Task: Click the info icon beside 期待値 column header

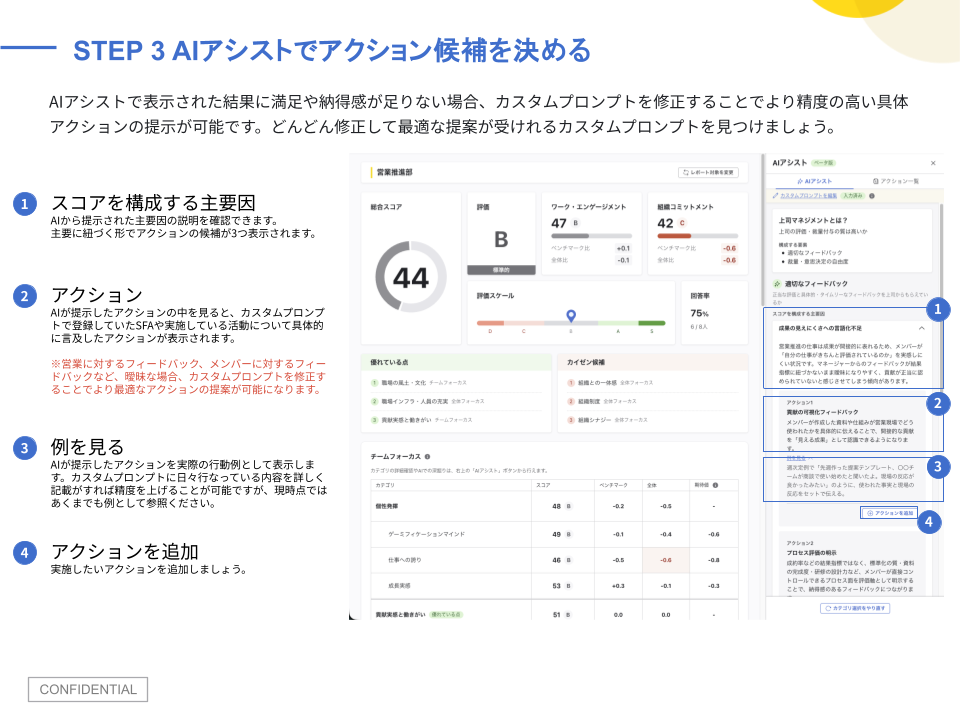Action: pos(715,485)
